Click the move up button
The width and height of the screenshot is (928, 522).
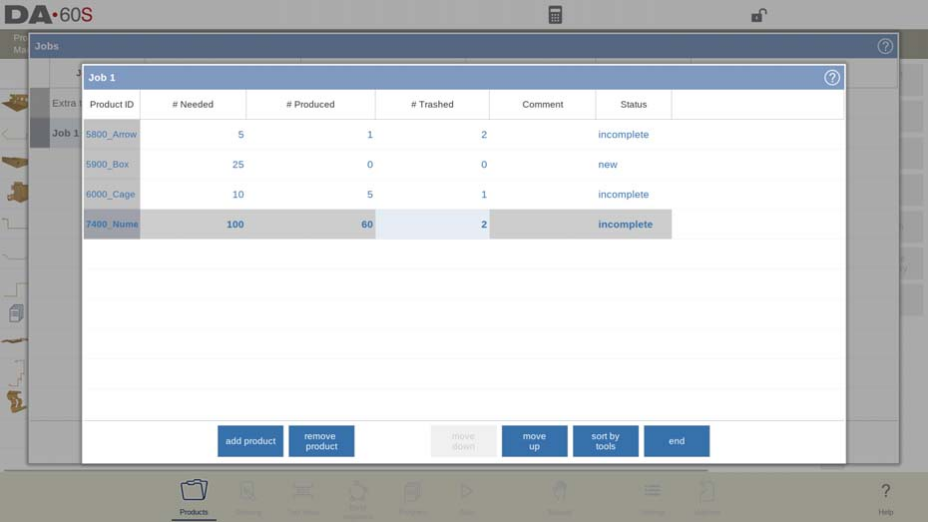pyautogui.click(x=534, y=441)
